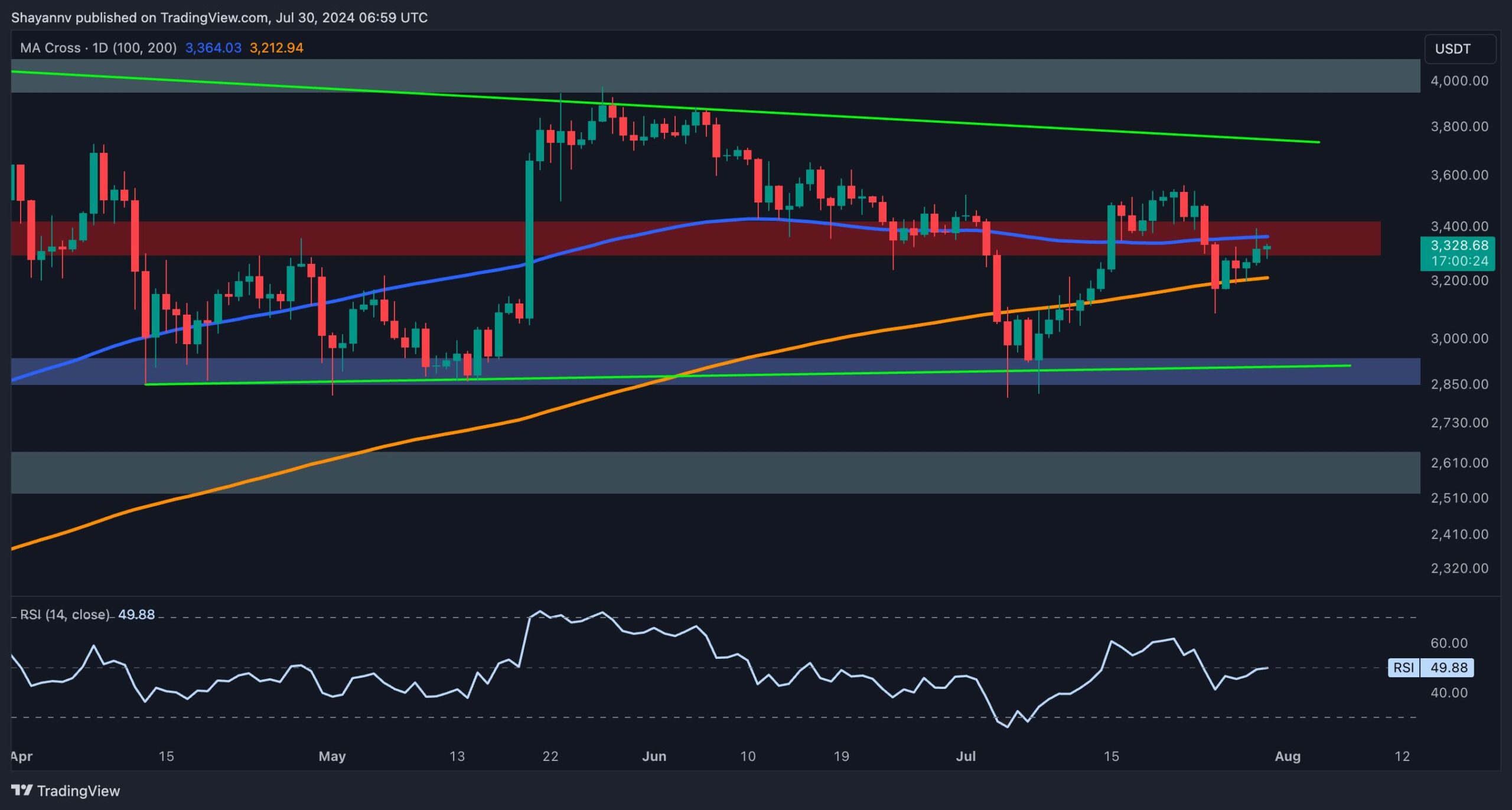
Task: Click the May label on time axis
Action: [x=332, y=756]
